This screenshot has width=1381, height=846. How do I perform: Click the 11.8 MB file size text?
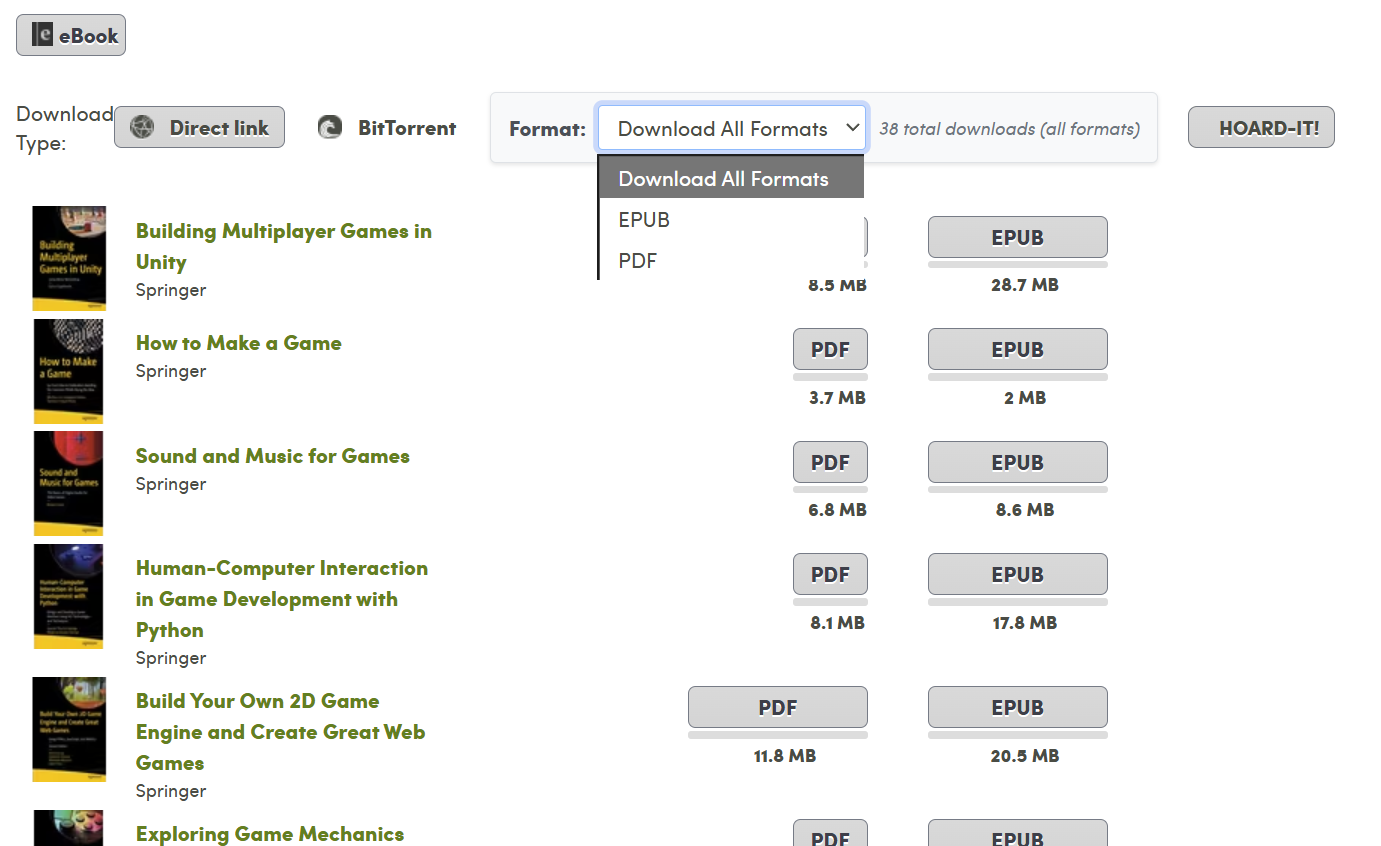coord(785,756)
